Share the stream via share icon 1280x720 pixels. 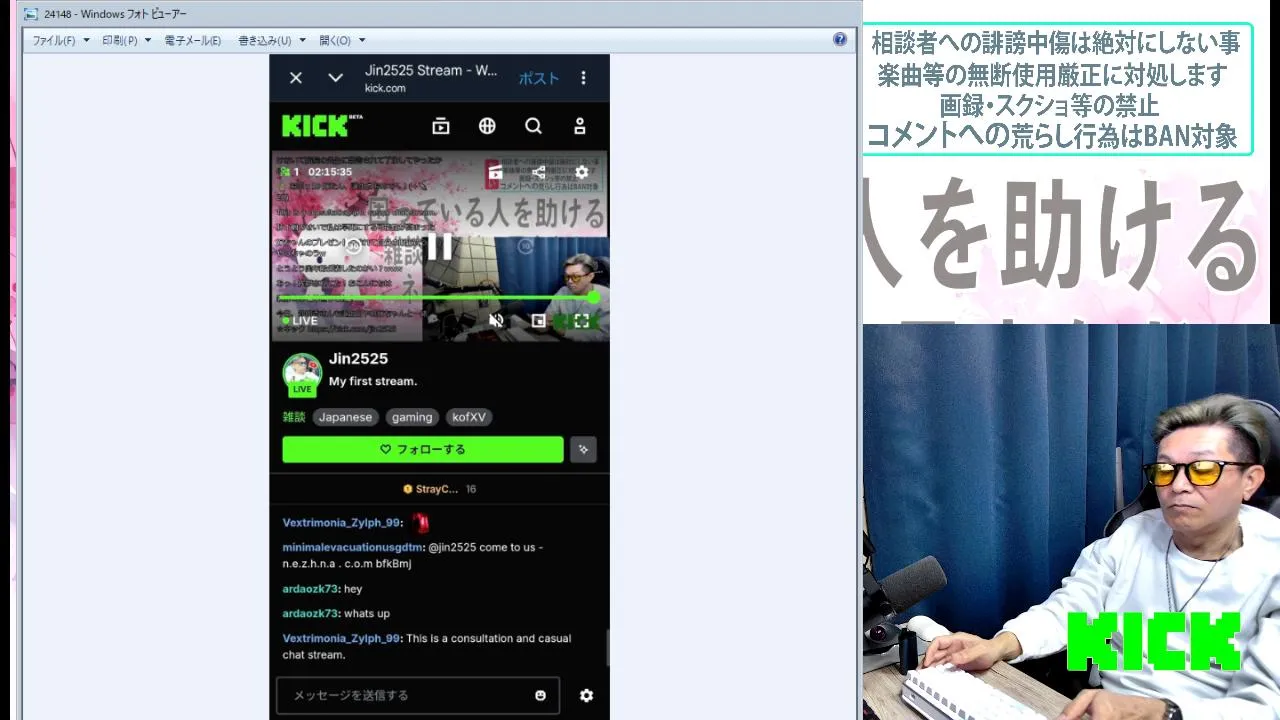point(539,172)
